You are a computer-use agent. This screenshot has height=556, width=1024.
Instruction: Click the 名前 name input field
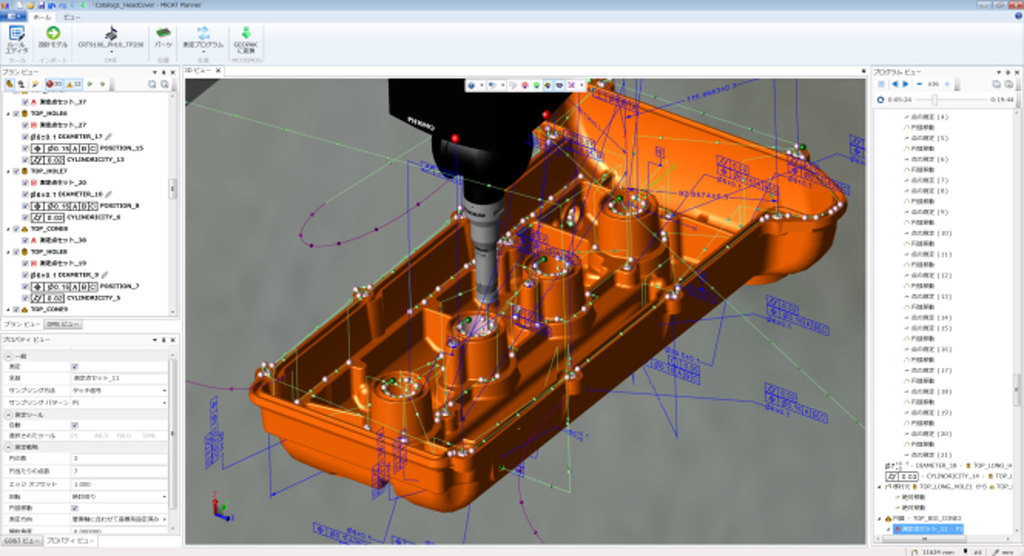coord(119,378)
